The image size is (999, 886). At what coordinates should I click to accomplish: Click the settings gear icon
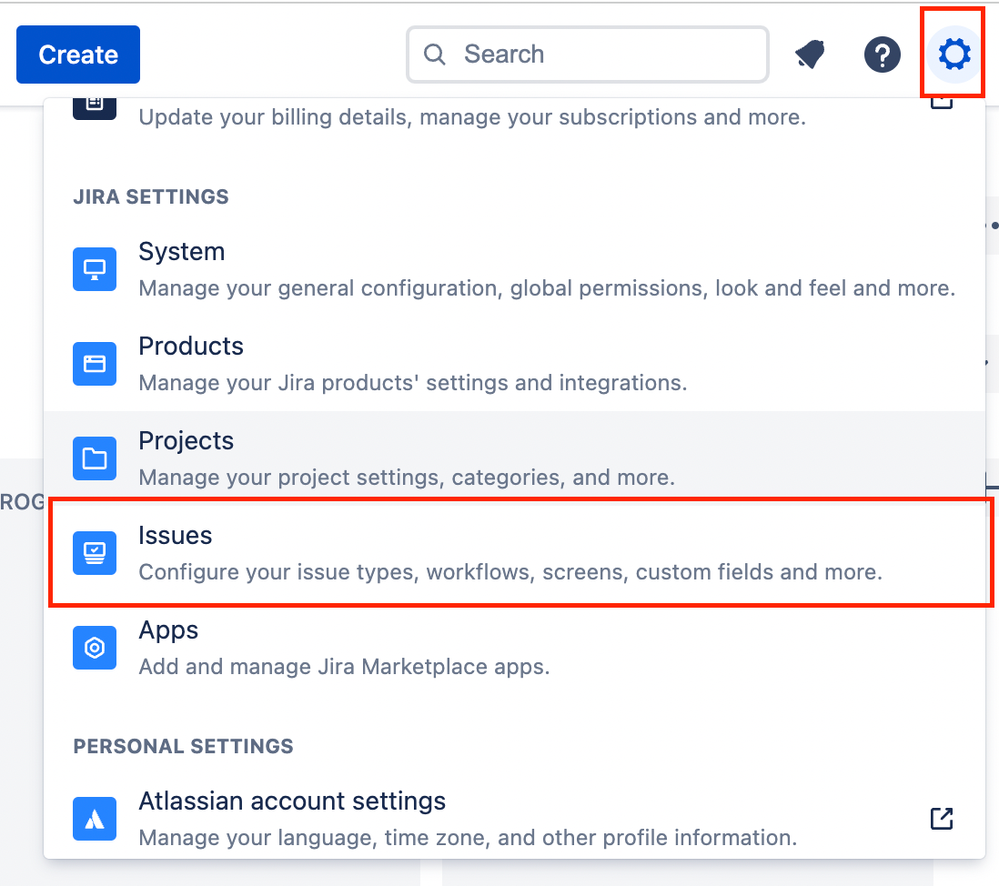coord(954,54)
